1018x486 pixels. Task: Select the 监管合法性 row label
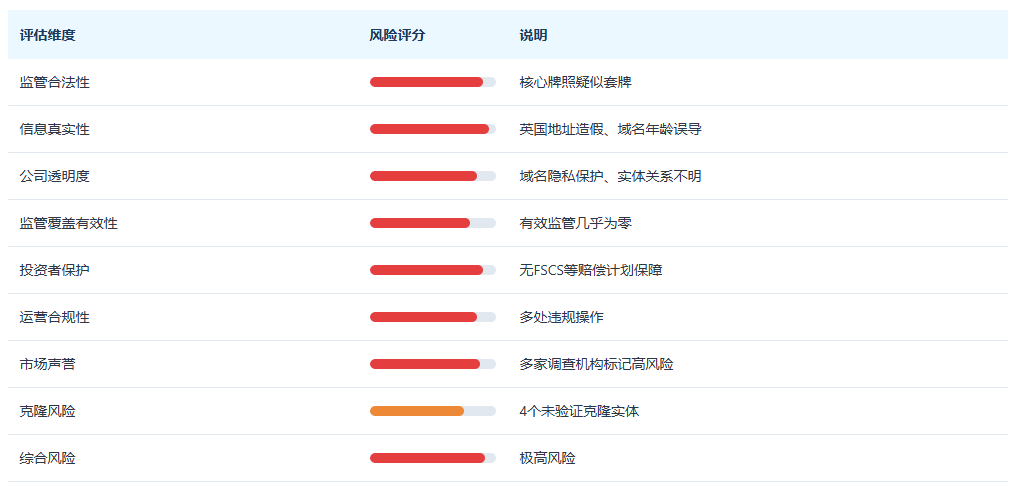(55, 82)
